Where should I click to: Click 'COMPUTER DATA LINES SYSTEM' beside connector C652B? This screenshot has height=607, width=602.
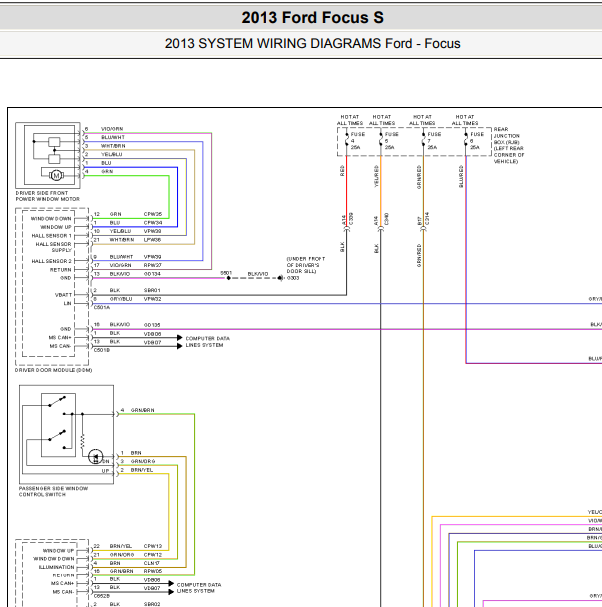(x=199, y=588)
